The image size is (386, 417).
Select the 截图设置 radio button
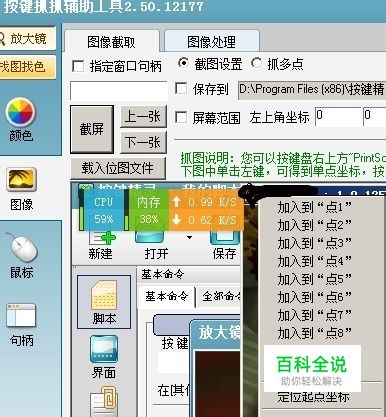pos(183,63)
